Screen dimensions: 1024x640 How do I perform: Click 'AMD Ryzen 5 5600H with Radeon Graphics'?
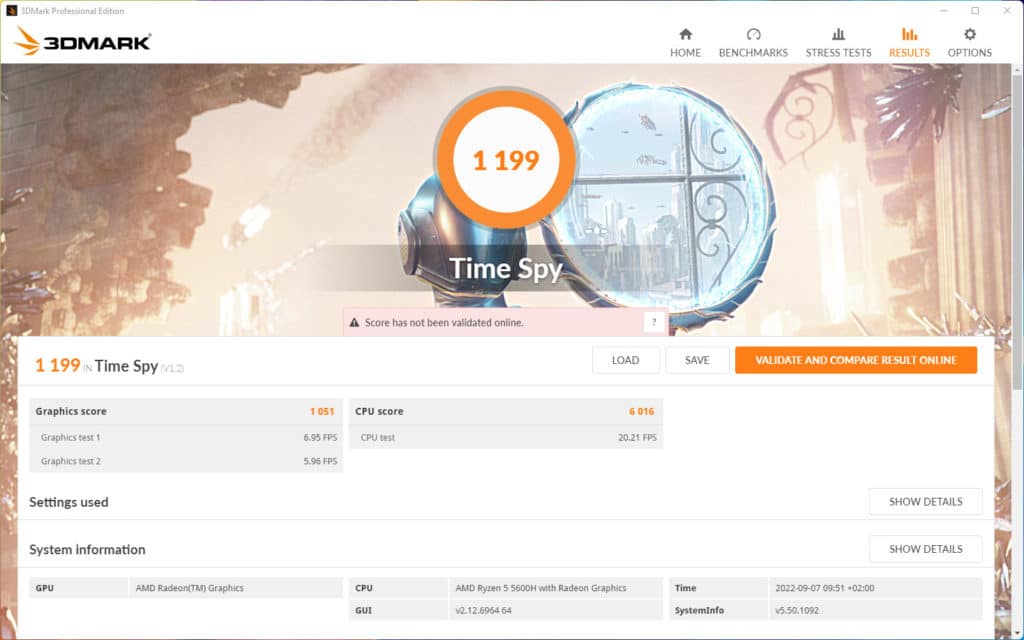pos(541,588)
